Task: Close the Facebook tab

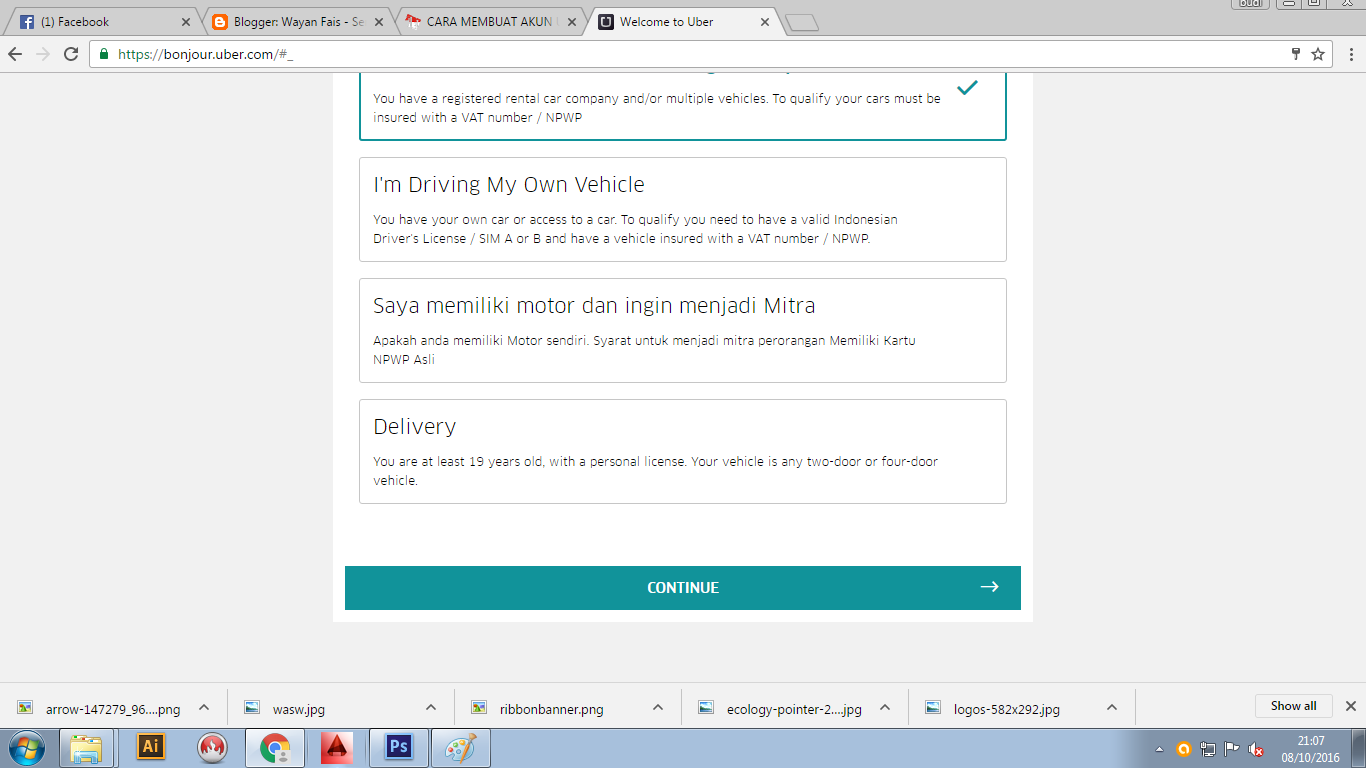Action: pos(185,22)
